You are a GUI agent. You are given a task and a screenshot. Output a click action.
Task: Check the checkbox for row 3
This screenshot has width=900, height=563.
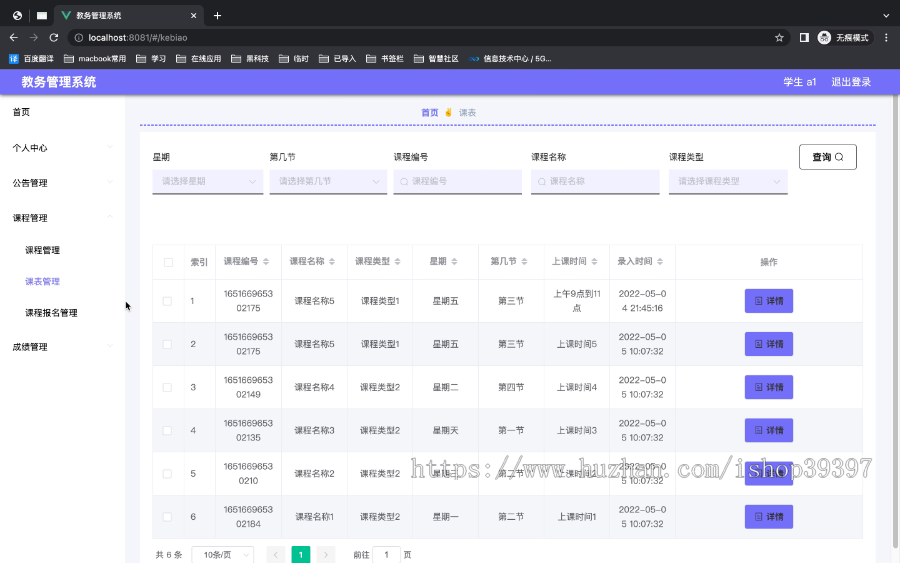[167, 387]
